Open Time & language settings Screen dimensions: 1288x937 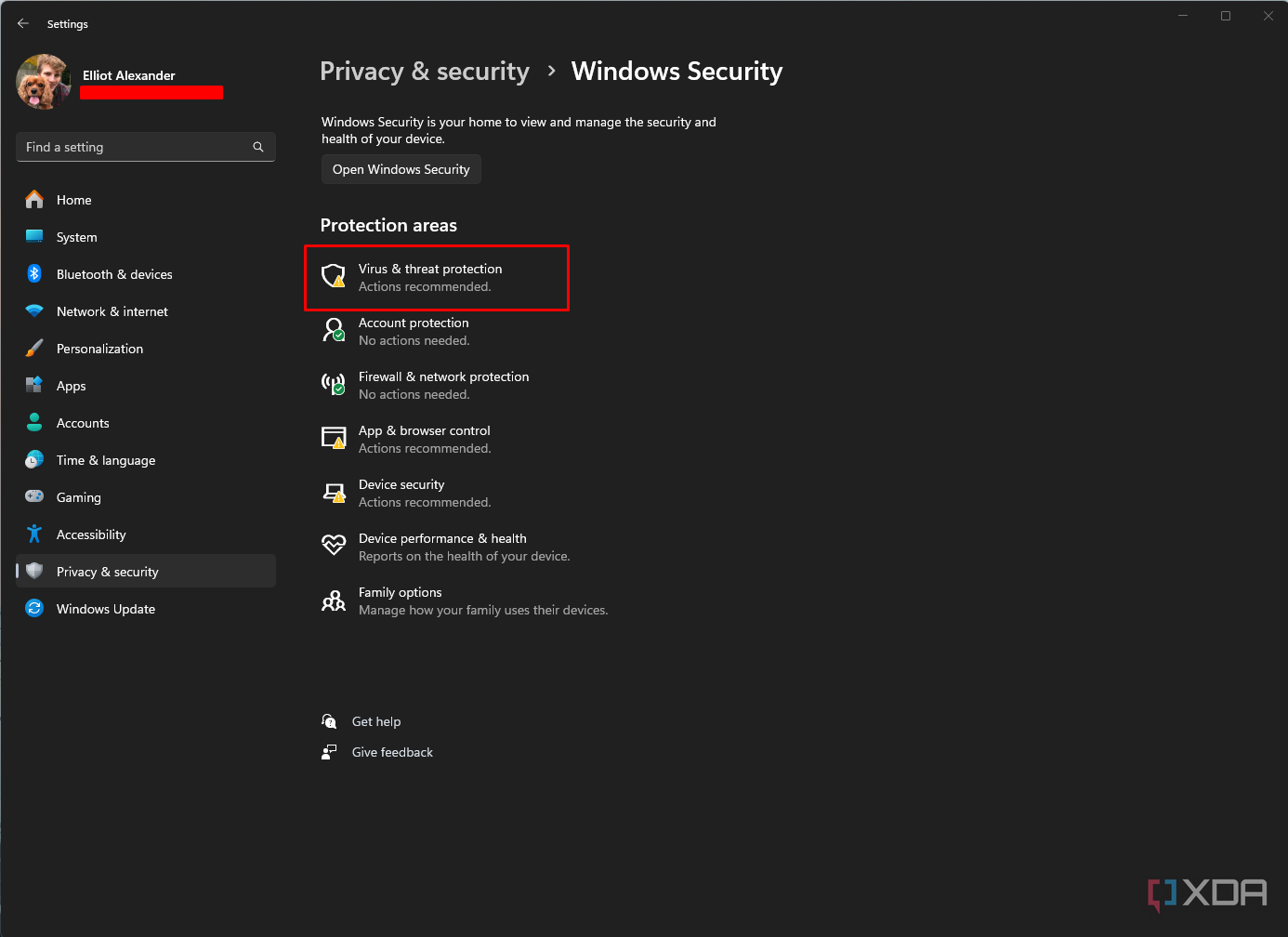[x=146, y=460]
